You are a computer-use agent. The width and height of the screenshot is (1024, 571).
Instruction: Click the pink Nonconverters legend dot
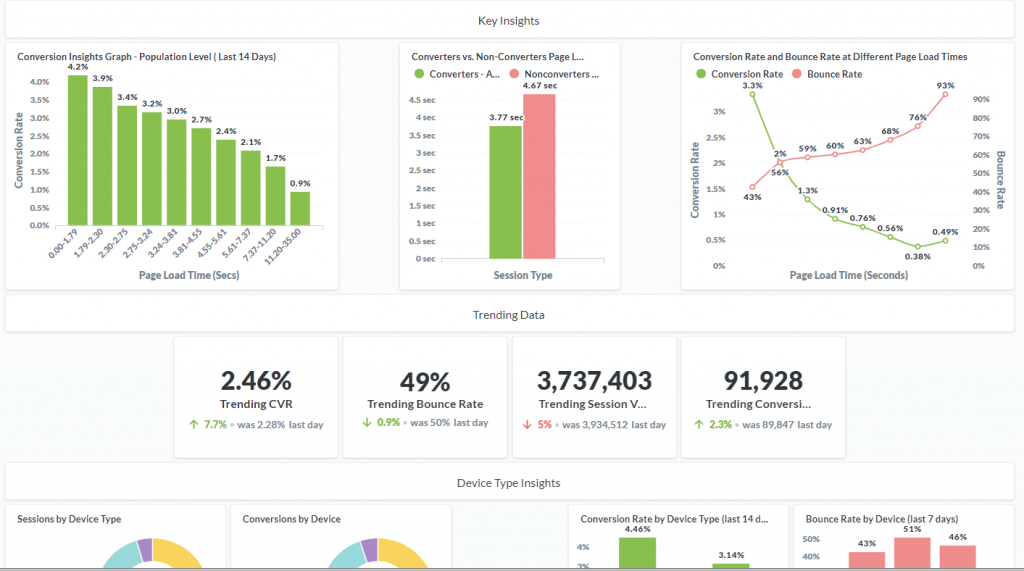(514, 74)
